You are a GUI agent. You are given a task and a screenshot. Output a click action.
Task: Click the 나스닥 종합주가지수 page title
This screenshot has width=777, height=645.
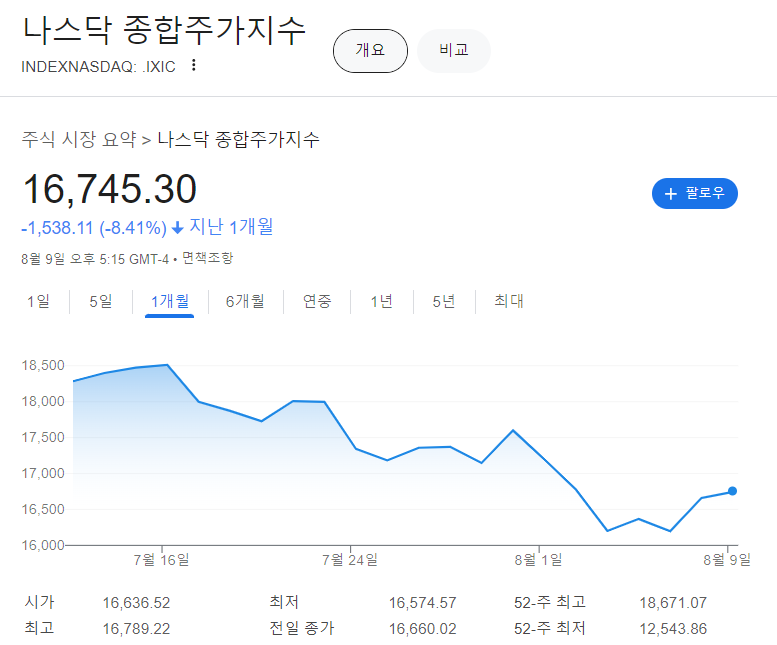(x=164, y=30)
